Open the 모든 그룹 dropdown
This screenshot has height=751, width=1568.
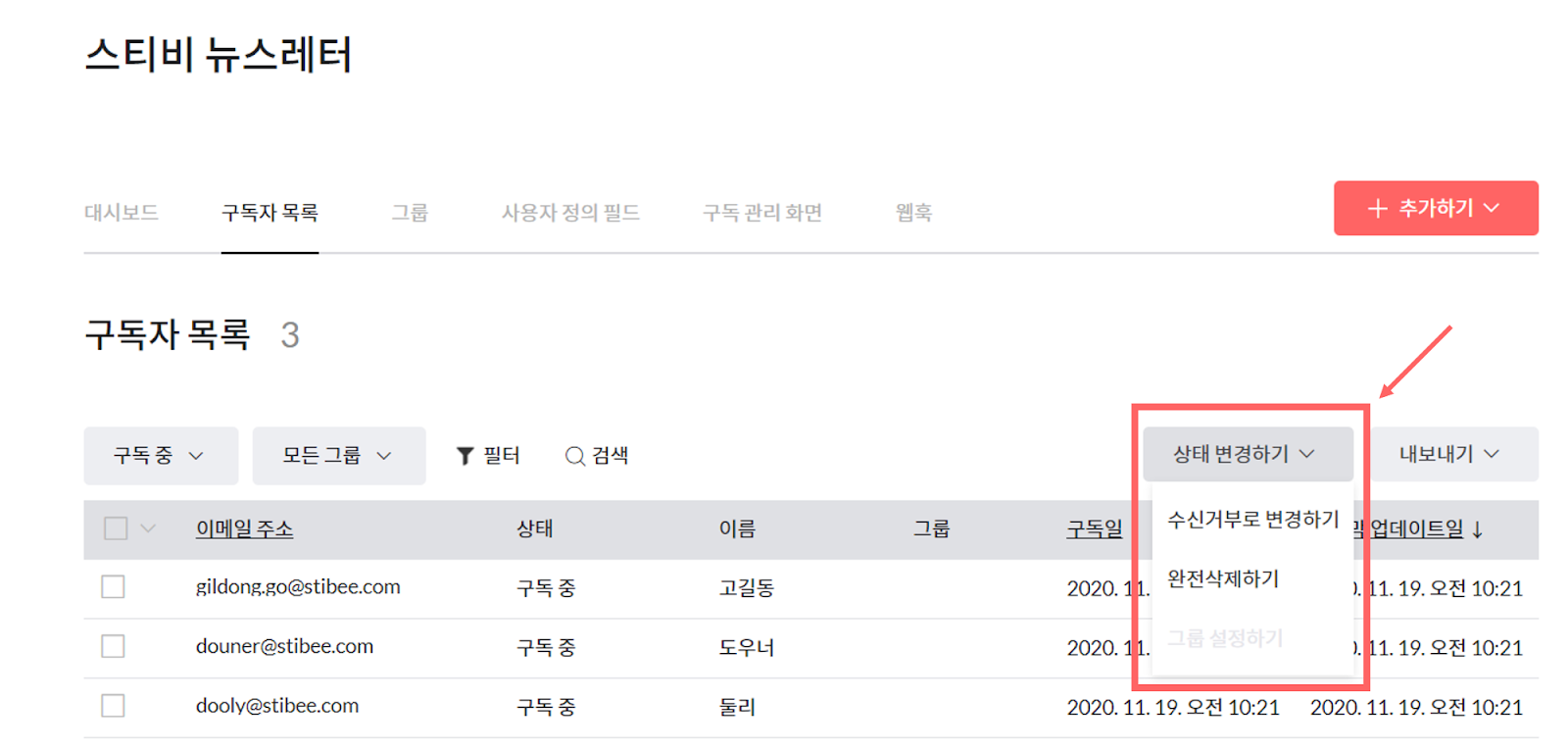[x=339, y=456]
